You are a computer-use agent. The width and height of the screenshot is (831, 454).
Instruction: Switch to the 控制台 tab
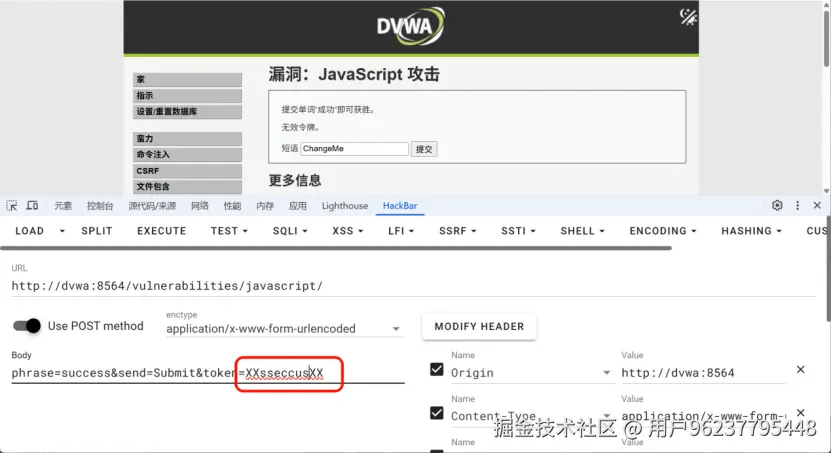point(100,206)
